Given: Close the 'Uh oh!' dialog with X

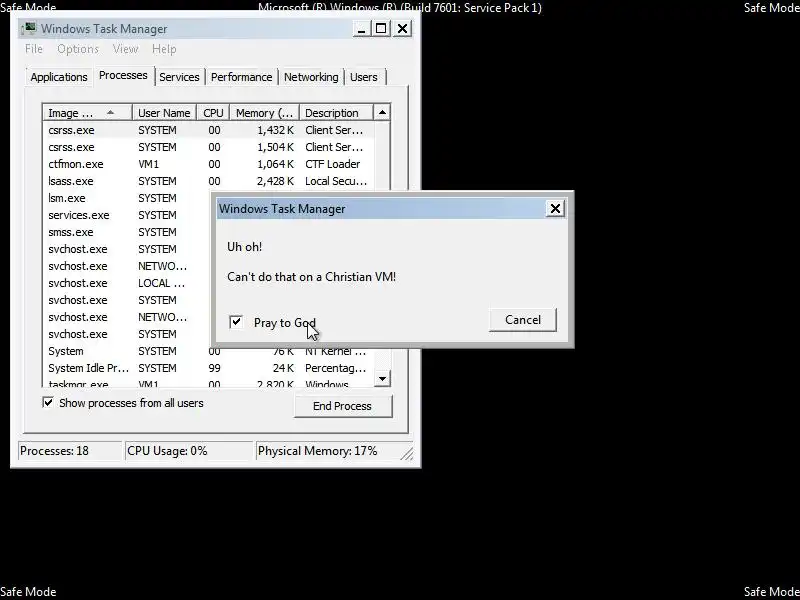Looking at the screenshot, I should 555,209.
